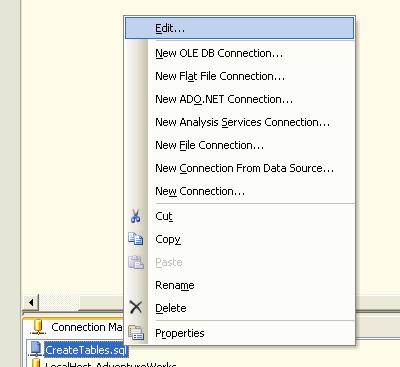400x367 pixels.
Task: Select New OLE DB Connection...
Action: [x=219, y=53]
